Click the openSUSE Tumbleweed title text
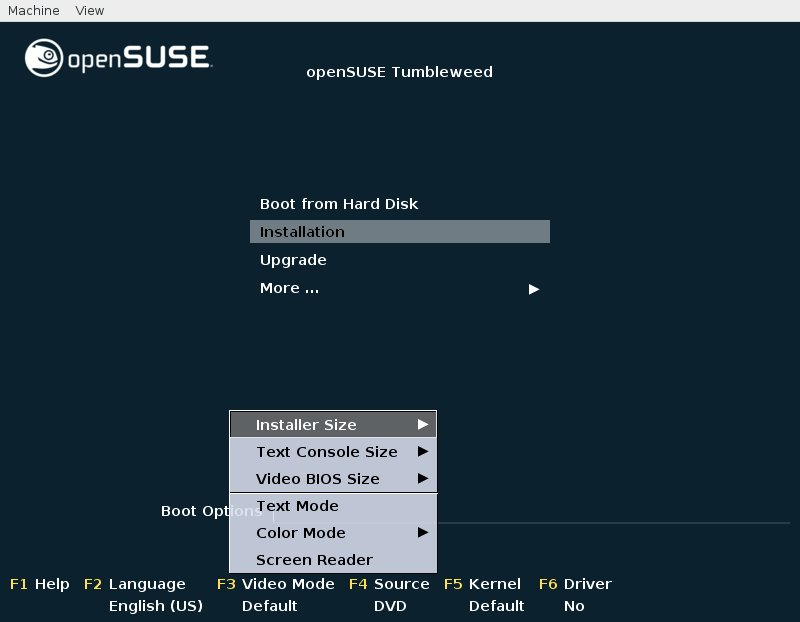The width and height of the screenshot is (800, 622). pos(399,72)
